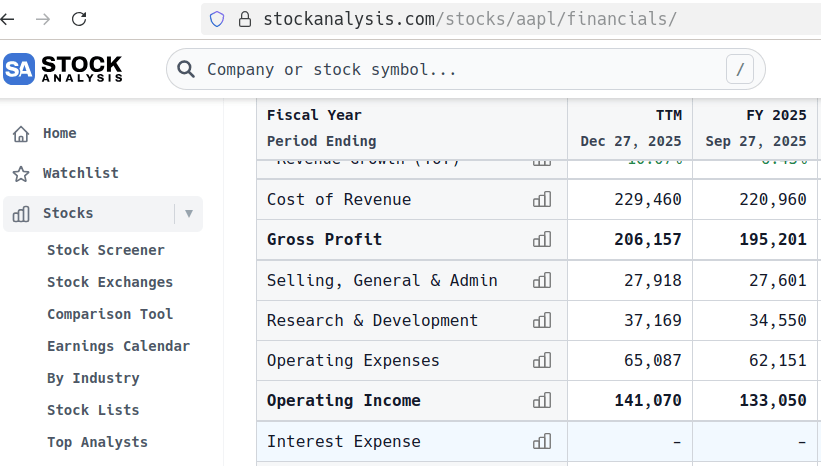Click Operating Expenses row label
The image size is (821, 466).
353,361
